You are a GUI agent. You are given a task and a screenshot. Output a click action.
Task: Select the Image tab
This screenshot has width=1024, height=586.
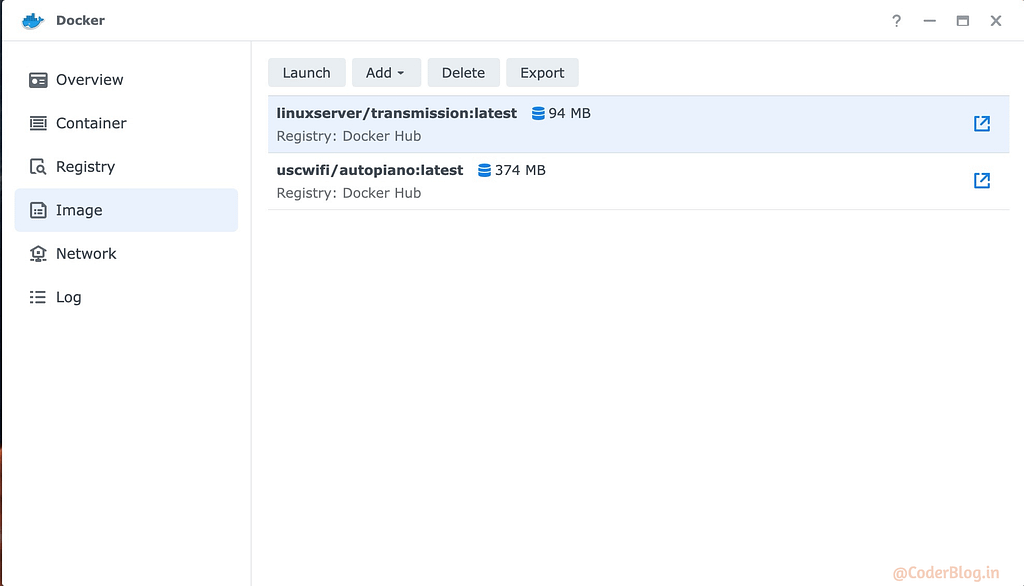(126, 210)
